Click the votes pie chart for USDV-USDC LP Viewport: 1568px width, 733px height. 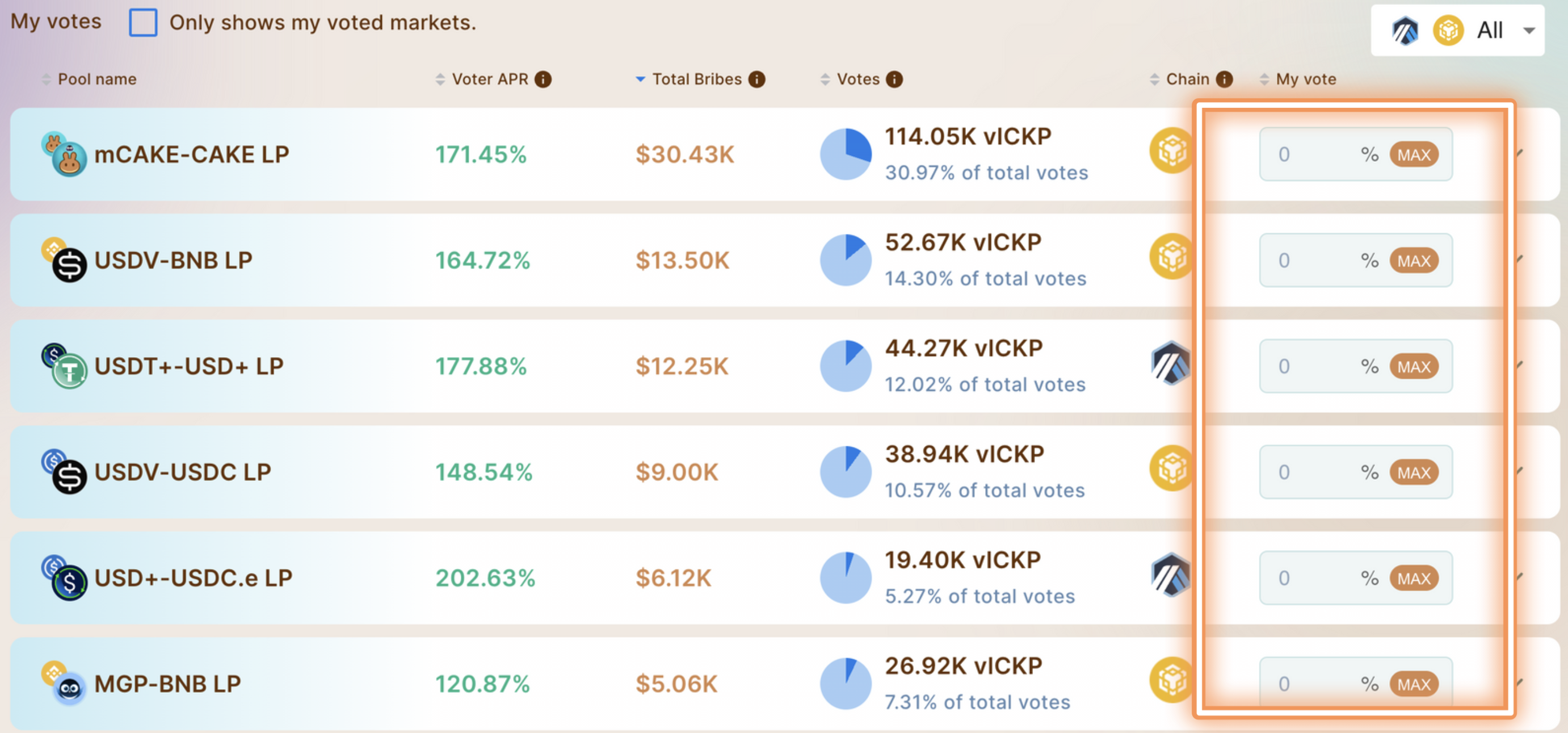pyautogui.click(x=846, y=472)
